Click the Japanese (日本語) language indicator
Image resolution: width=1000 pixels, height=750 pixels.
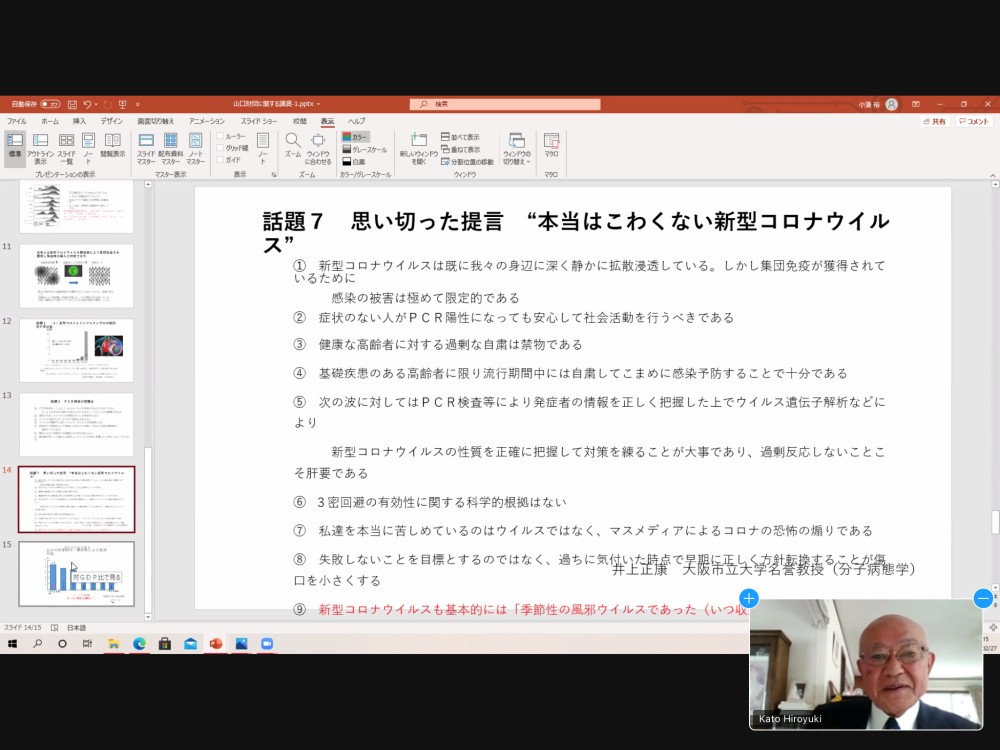click(77, 628)
